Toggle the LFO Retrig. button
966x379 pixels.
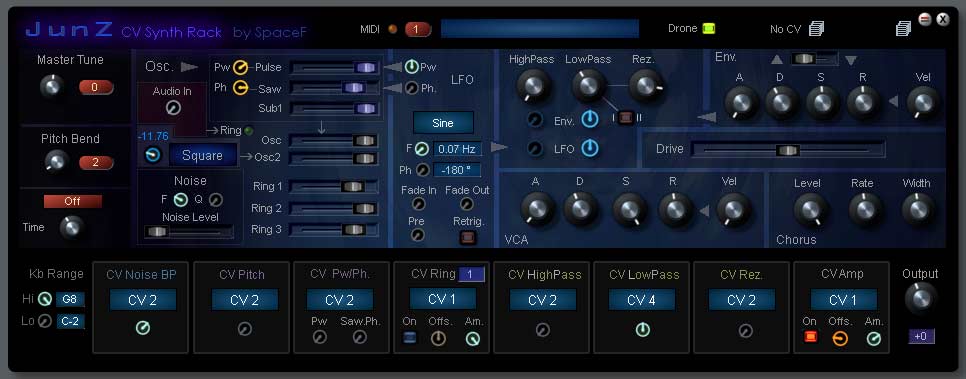point(468,237)
